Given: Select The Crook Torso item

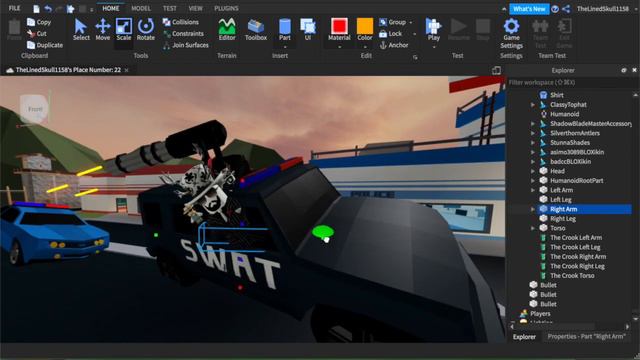Looking at the screenshot, I should pyautogui.click(x=572, y=276).
